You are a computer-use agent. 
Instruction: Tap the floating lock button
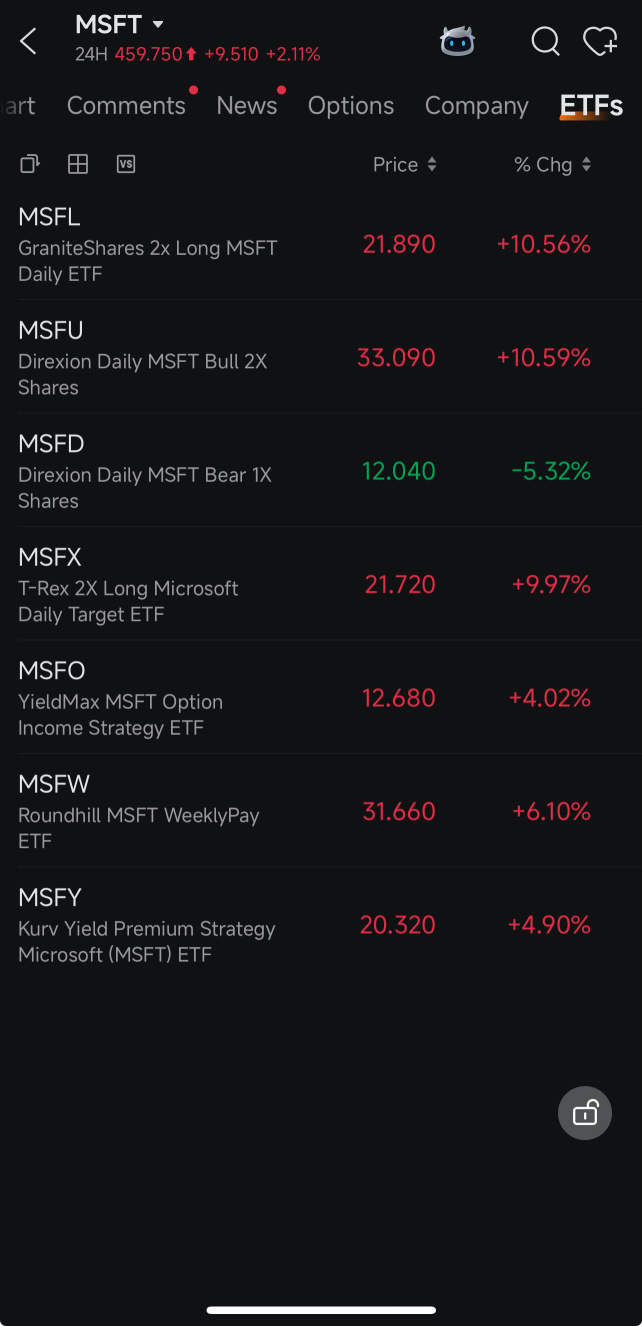[585, 1112]
